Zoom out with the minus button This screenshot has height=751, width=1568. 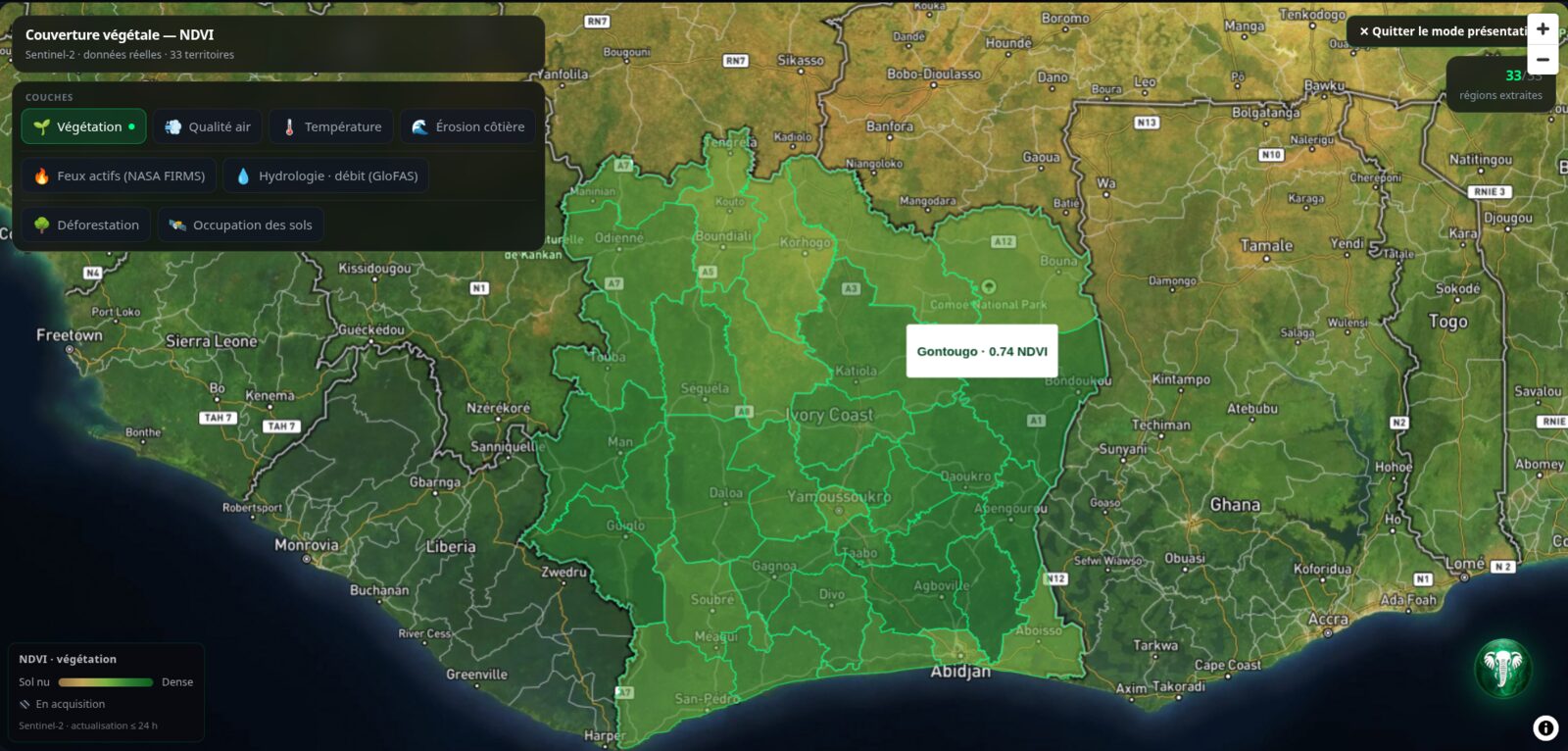[x=1543, y=60]
